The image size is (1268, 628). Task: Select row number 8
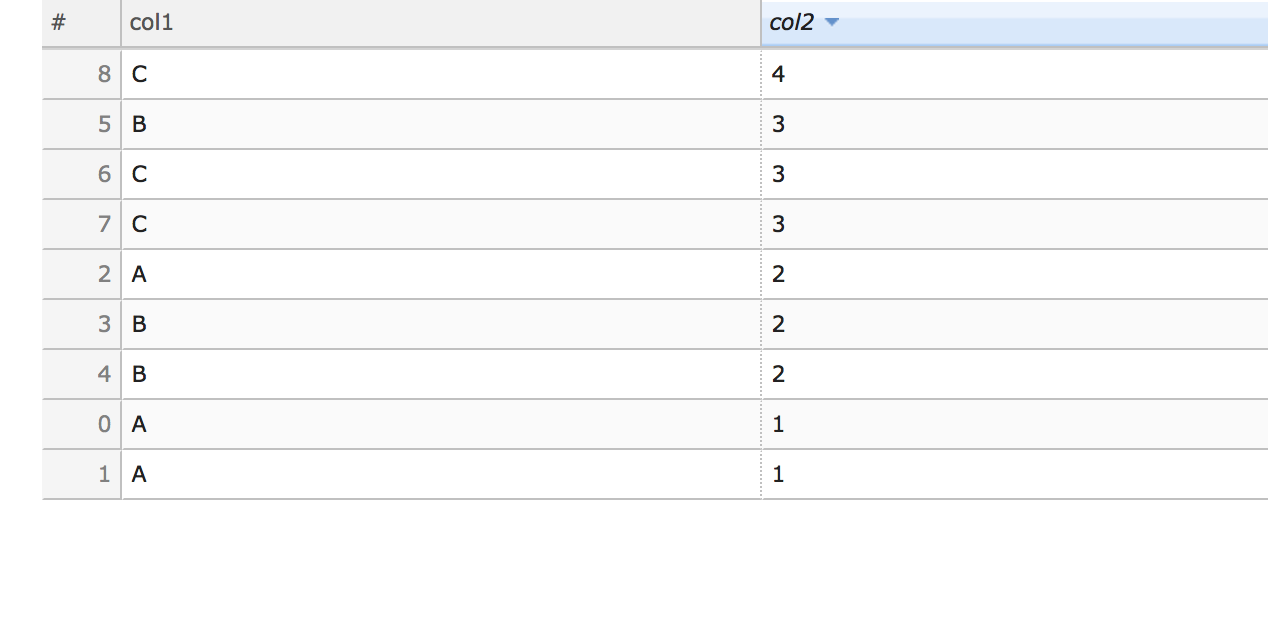[104, 74]
